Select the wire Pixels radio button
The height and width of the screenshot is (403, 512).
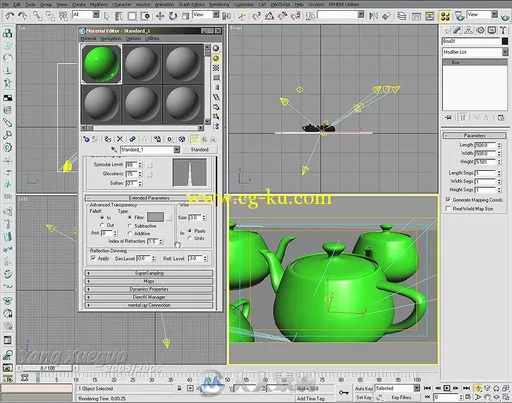point(190,231)
